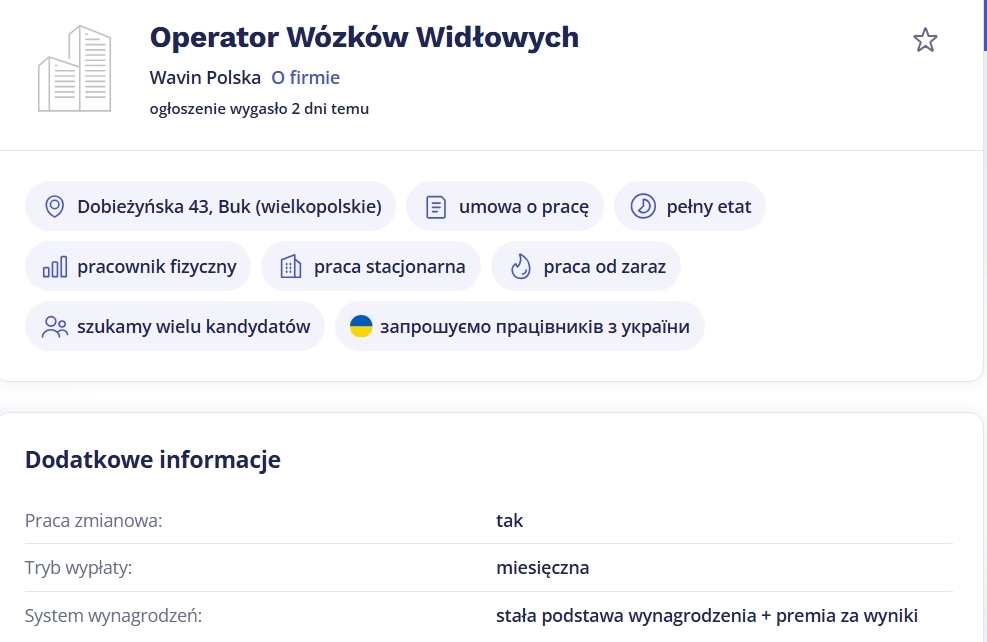Click the 'запрошуємо працівників з україни' tag text

click(x=534, y=327)
